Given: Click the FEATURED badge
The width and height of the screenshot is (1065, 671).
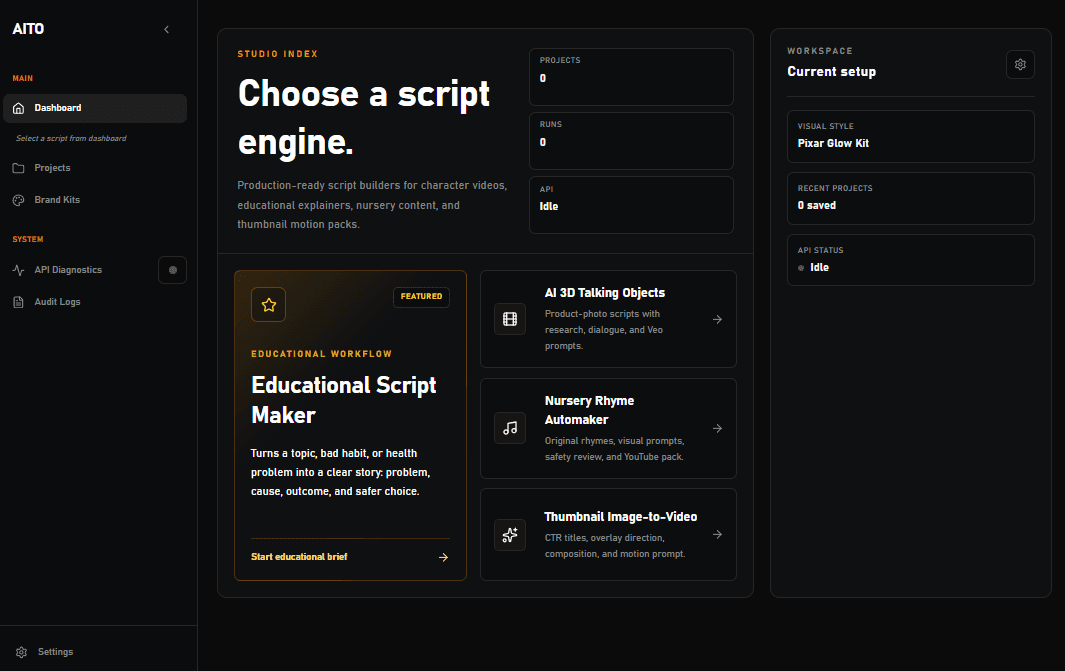Looking at the screenshot, I should (x=421, y=297).
